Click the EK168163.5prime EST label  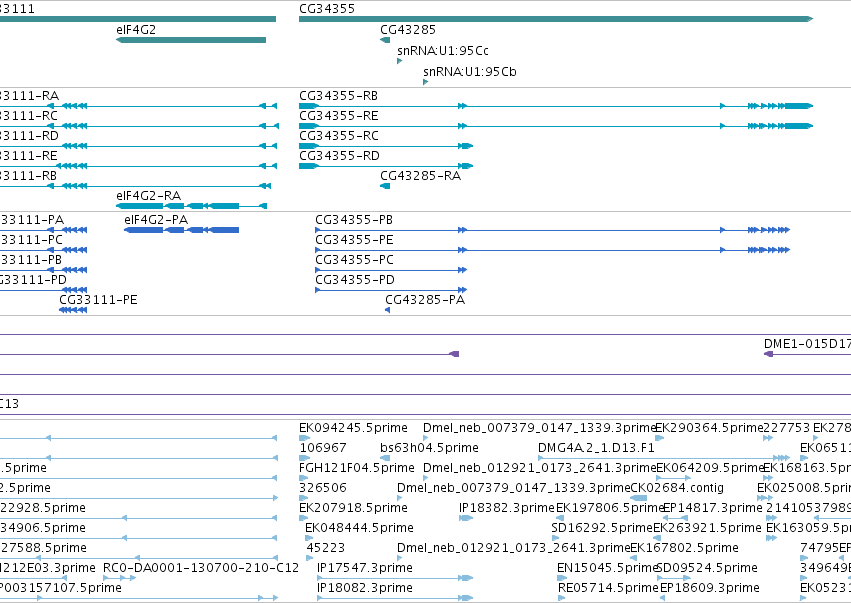807,468
